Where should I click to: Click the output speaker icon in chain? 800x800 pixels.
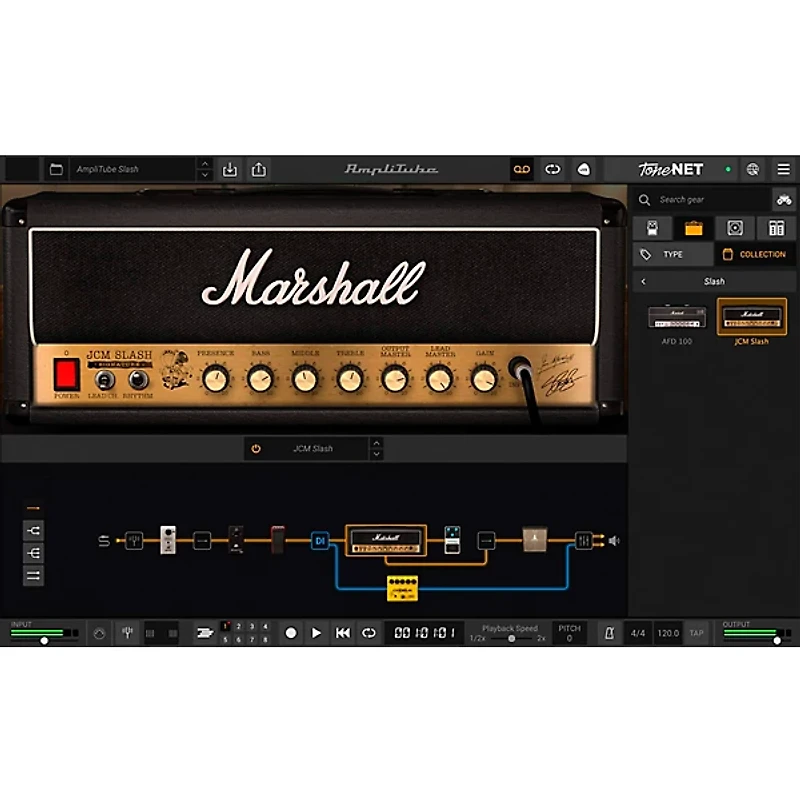click(614, 540)
